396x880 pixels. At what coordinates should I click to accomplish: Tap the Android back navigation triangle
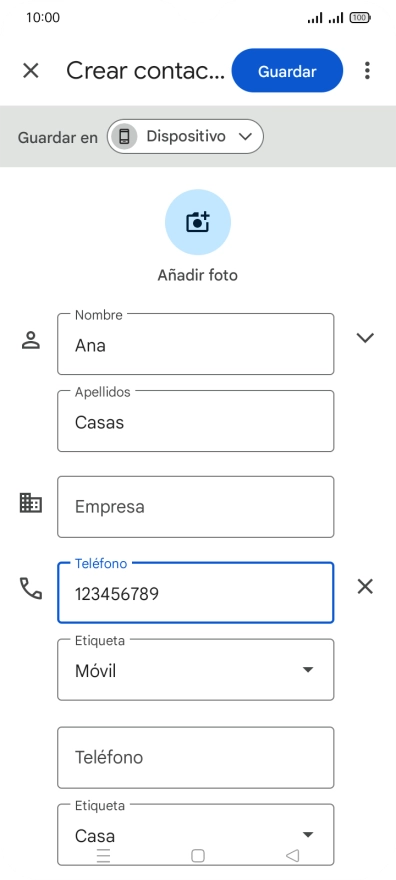[x=292, y=855]
